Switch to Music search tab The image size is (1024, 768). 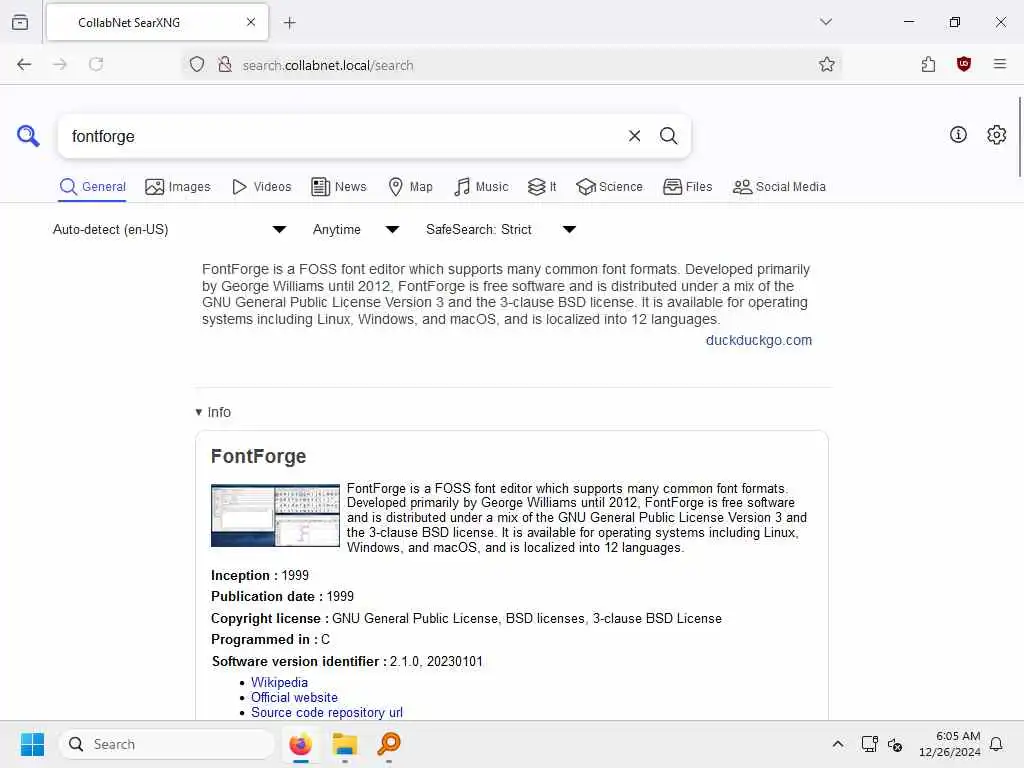[481, 187]
